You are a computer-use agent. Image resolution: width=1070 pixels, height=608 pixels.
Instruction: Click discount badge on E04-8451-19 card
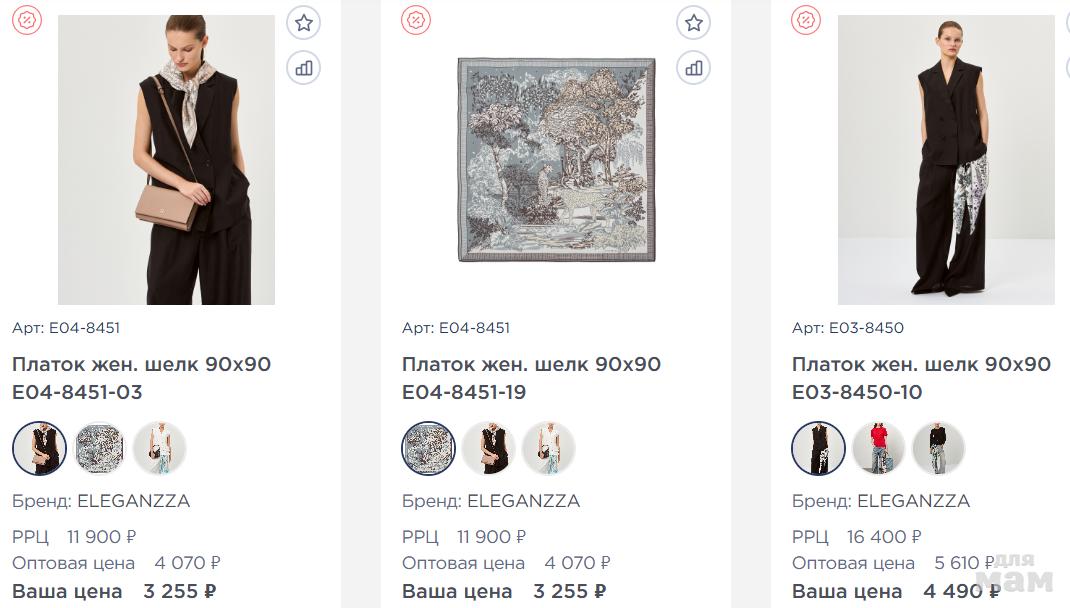[416, 20]
